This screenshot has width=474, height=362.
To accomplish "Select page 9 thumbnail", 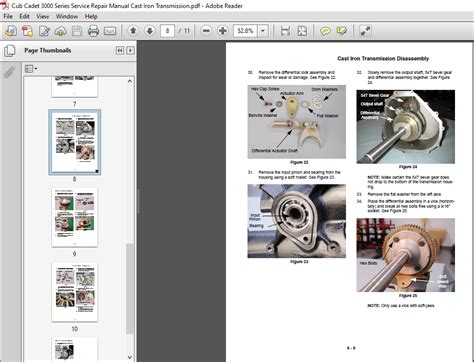I will 75,217.
